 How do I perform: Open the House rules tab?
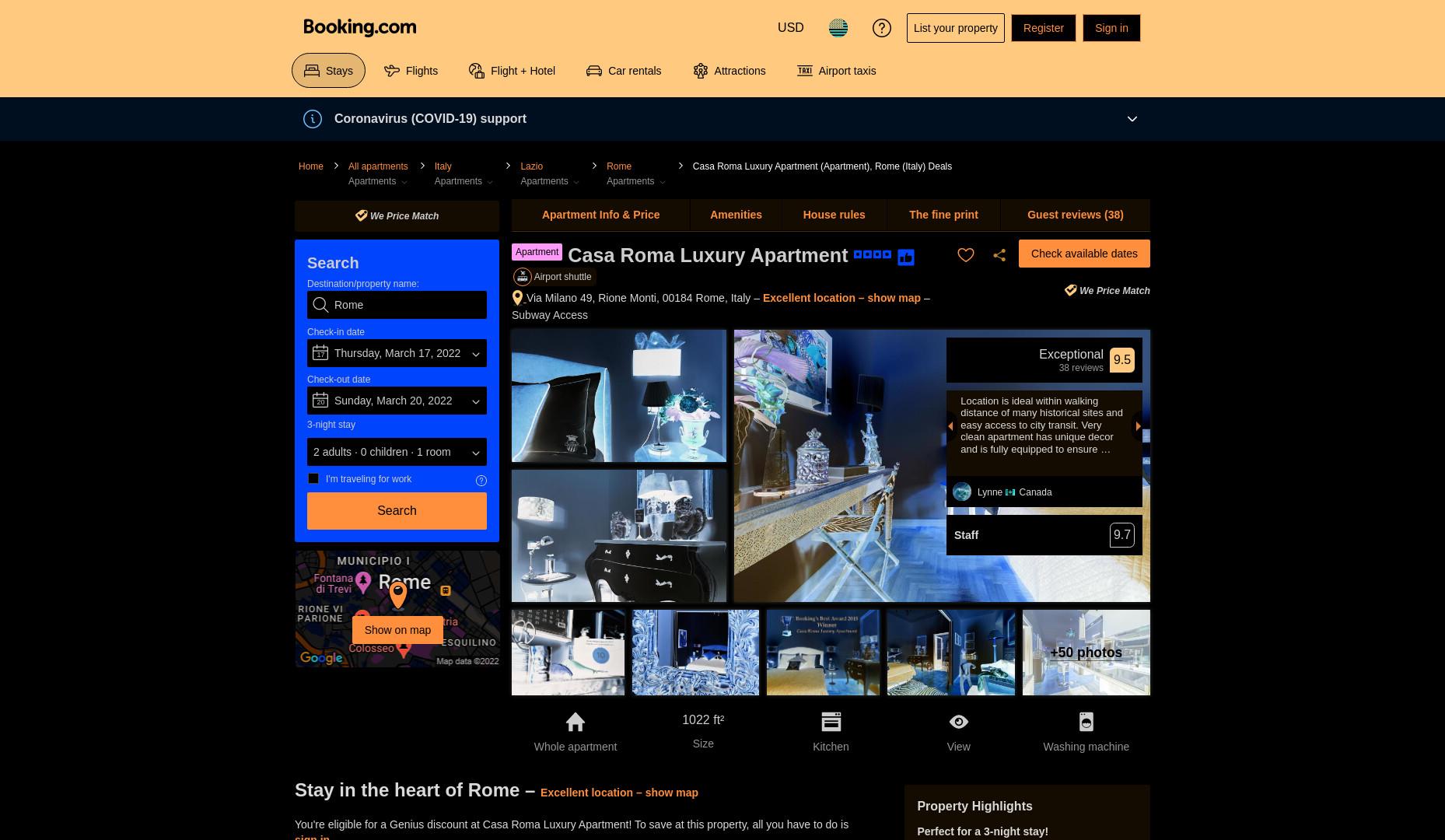(x=834, y=215)
